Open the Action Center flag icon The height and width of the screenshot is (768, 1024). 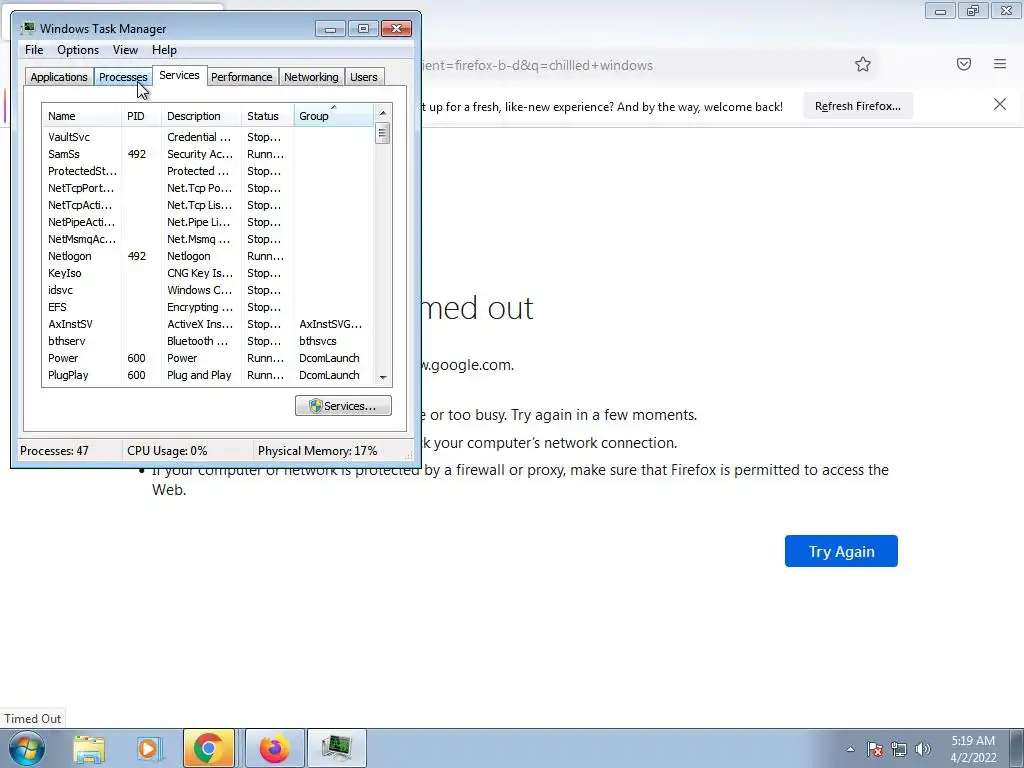click(x=874, y=749)
